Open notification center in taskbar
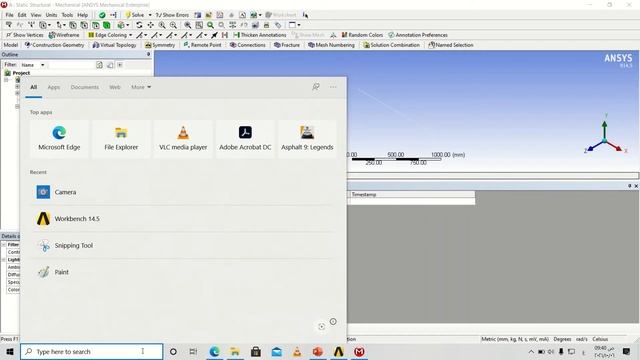Screen dimensions: 640x360 pos(627,351)
